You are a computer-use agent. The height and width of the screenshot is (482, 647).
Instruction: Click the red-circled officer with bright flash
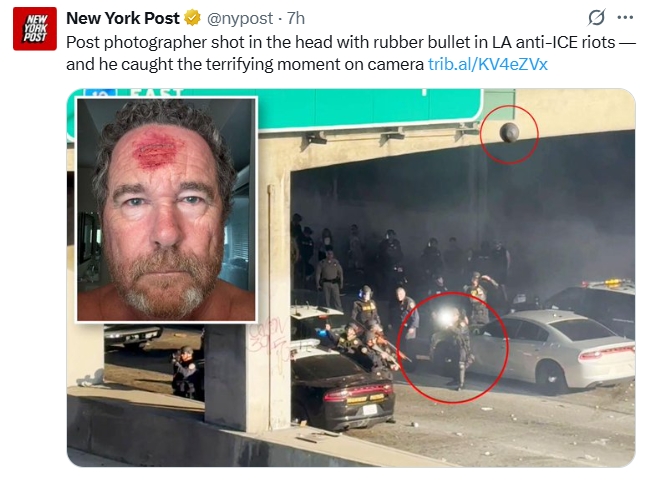[x=452, y=347]
